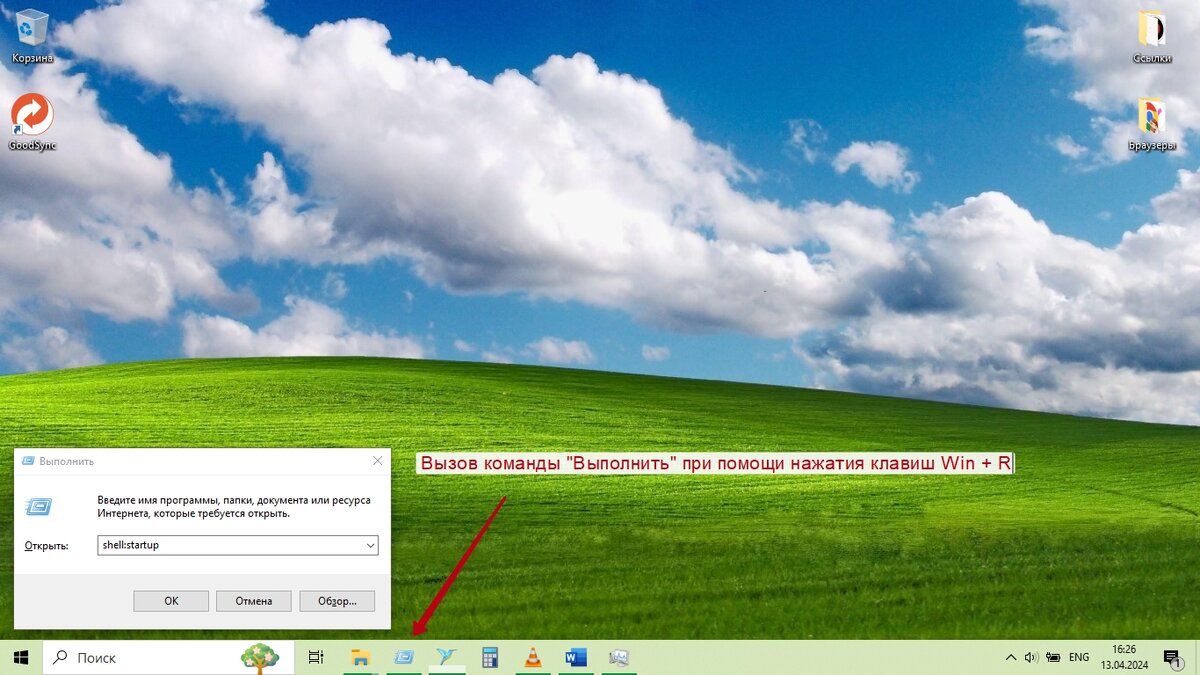Open the Браузеры desktop folder
Viewport: 1200px width, 675px height.
(x=1152, y=124)
